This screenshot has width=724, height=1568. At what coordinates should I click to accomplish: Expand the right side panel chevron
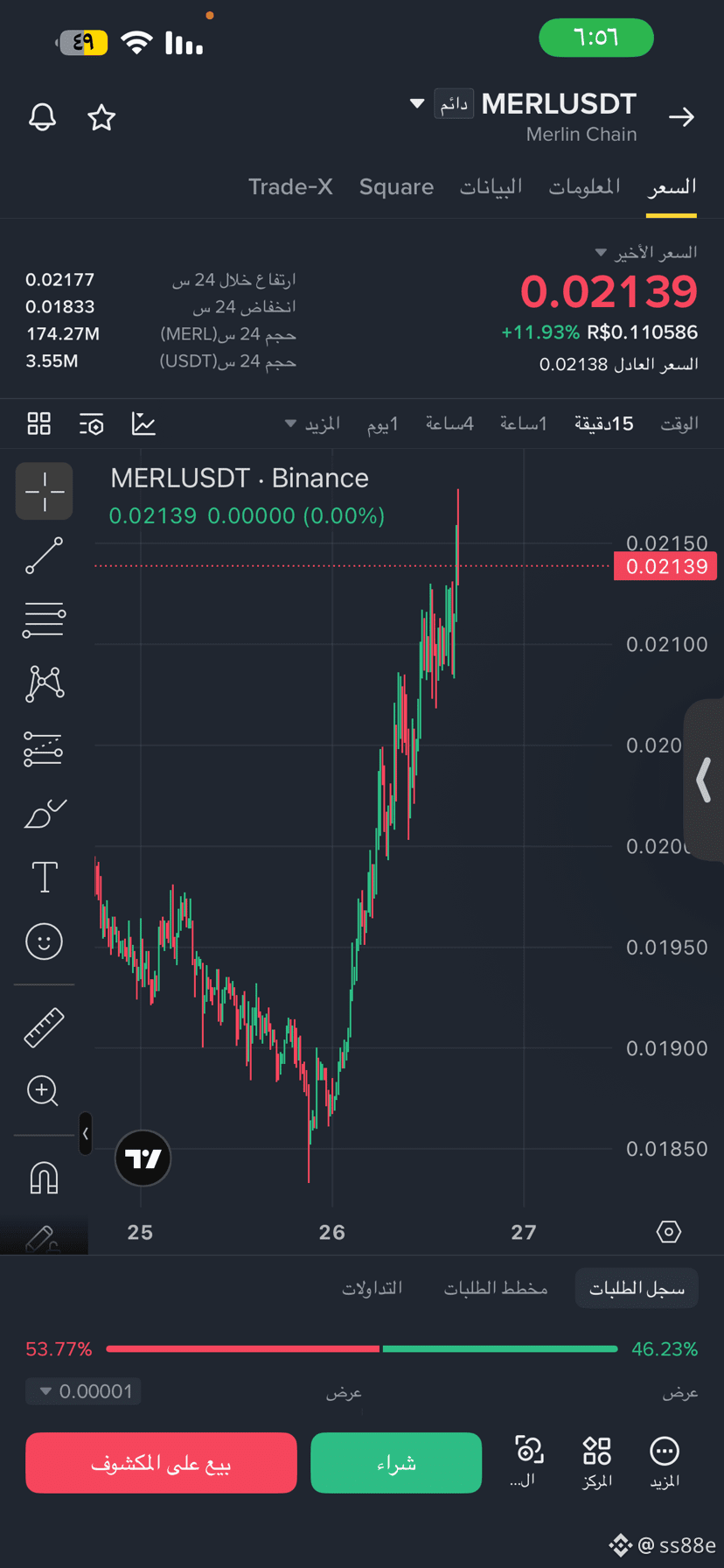click(x=704, y=780)
